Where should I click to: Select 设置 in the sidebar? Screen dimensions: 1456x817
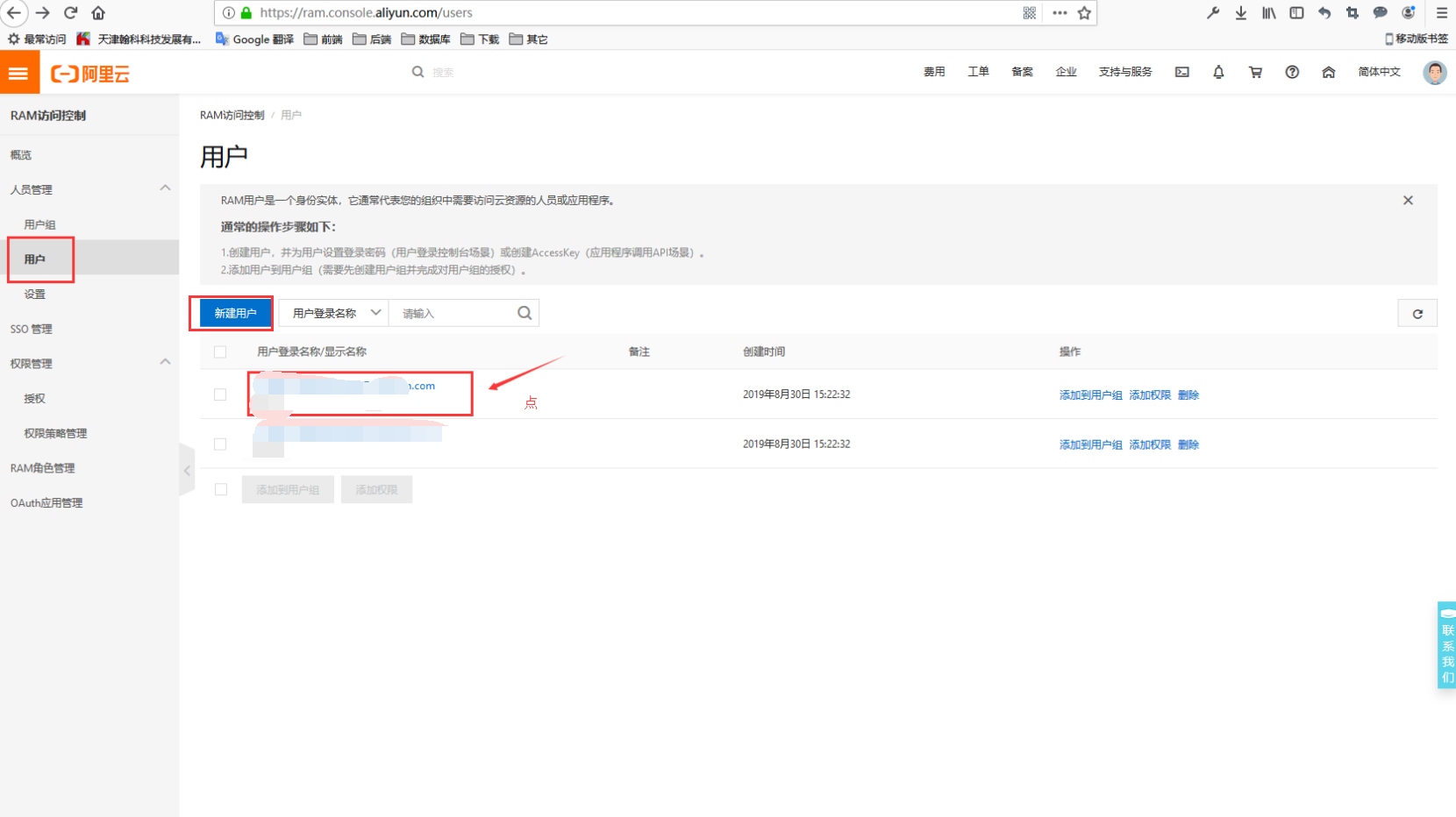pos(34,294)
